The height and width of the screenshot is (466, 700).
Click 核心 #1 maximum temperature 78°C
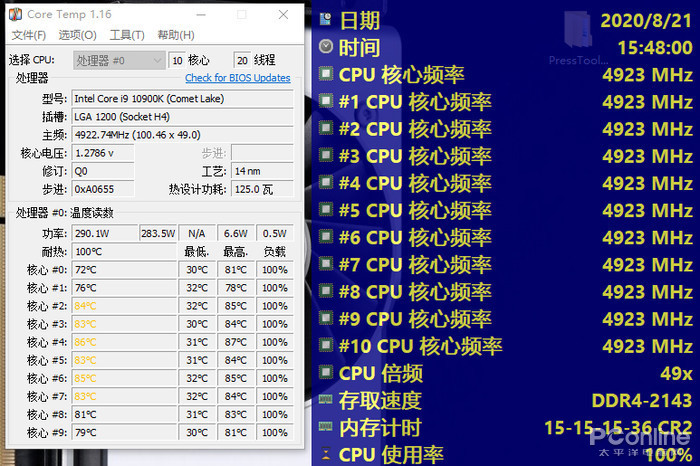coord(236,288)
